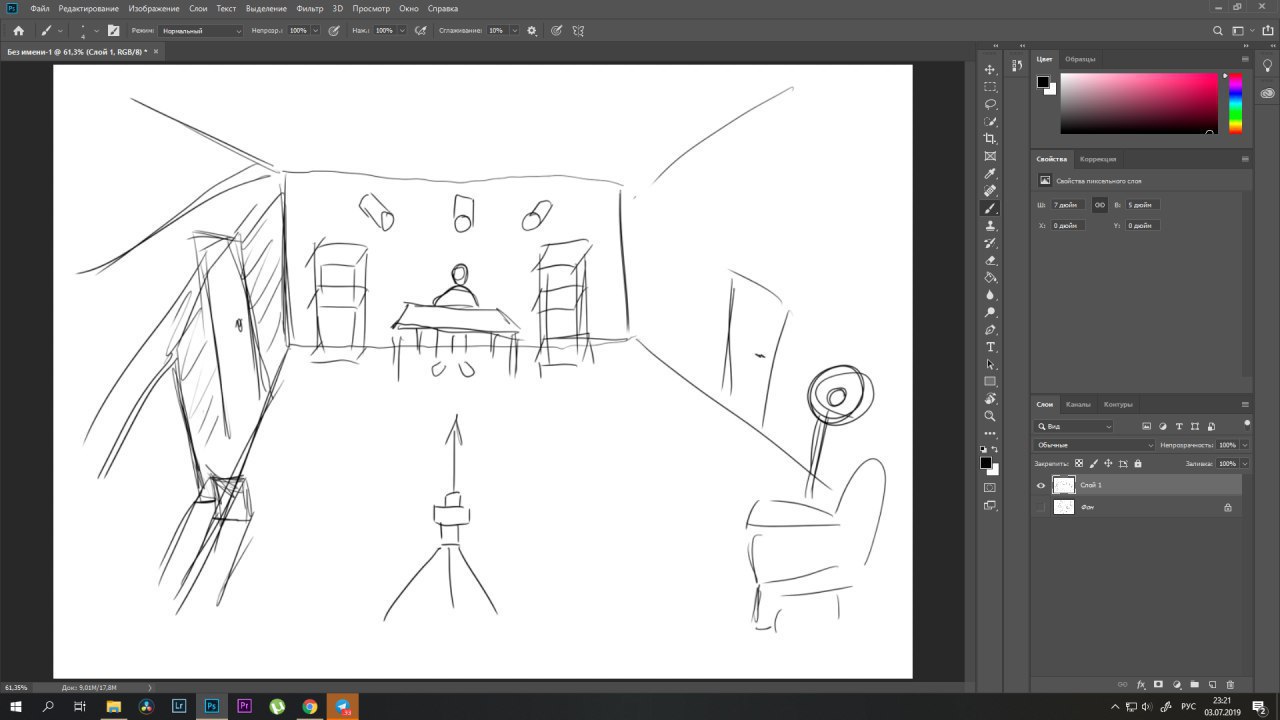Expand the layer Заливка arrow
The height and width of the screenshot is (720, 1280).
1244,464
